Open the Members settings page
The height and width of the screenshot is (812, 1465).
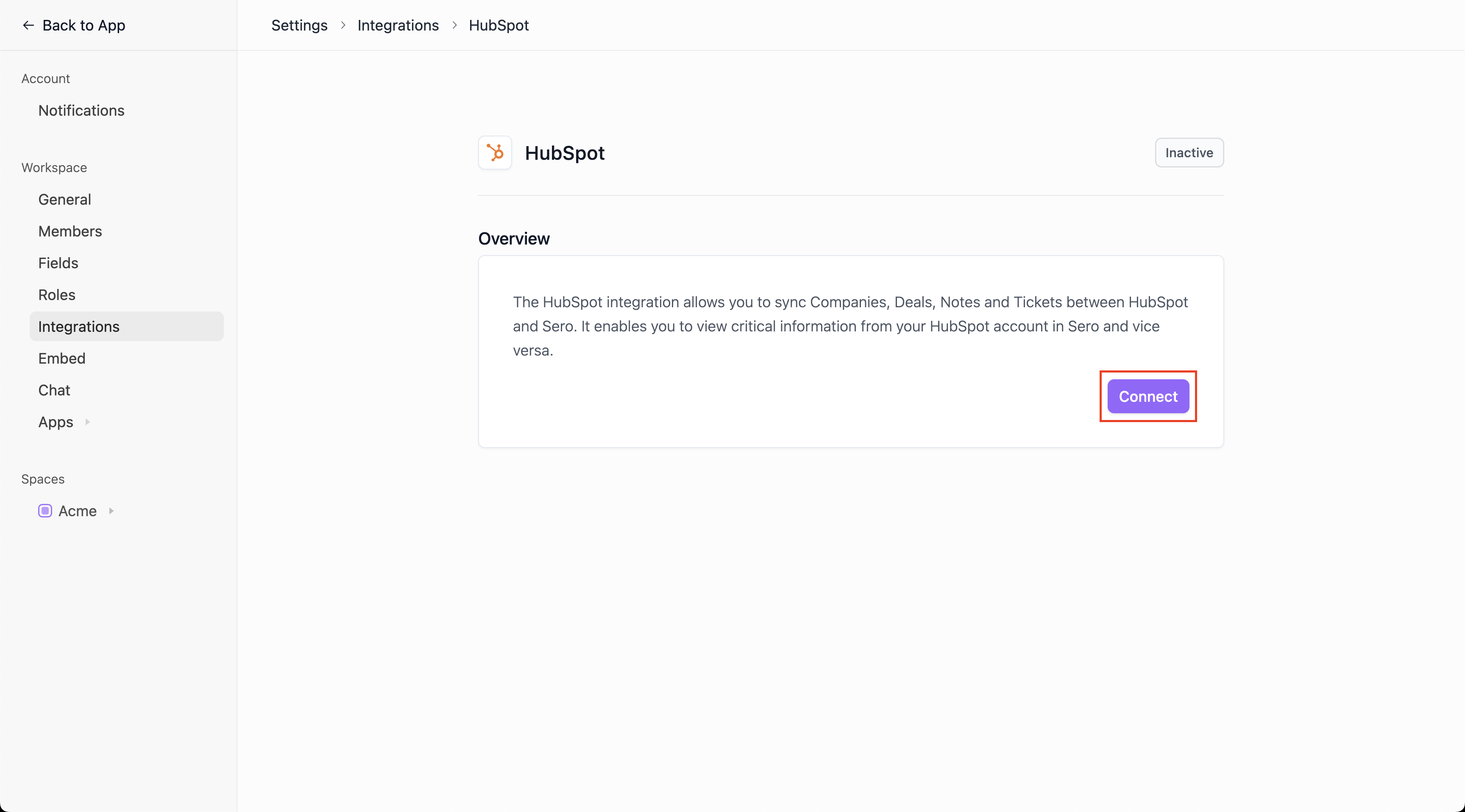click(70, 231)
